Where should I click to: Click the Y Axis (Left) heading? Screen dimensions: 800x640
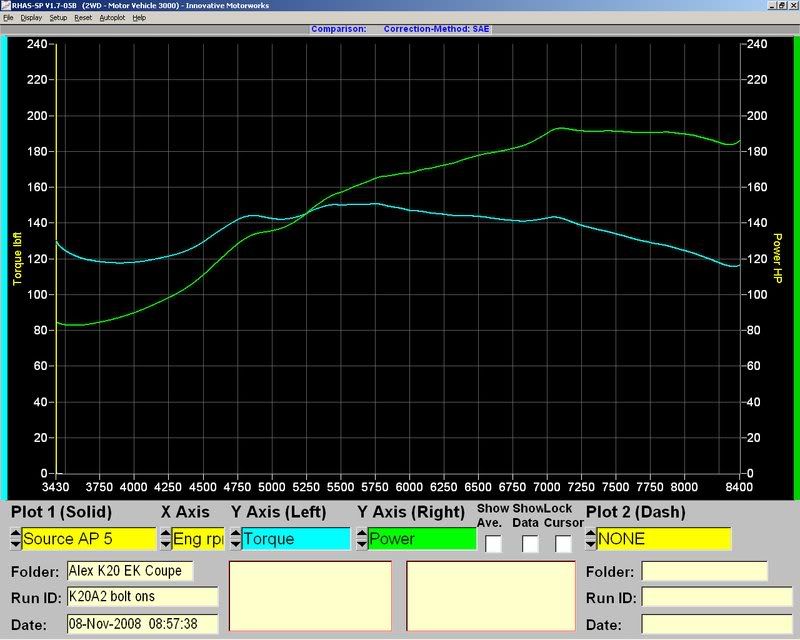[x=279, y=512]
